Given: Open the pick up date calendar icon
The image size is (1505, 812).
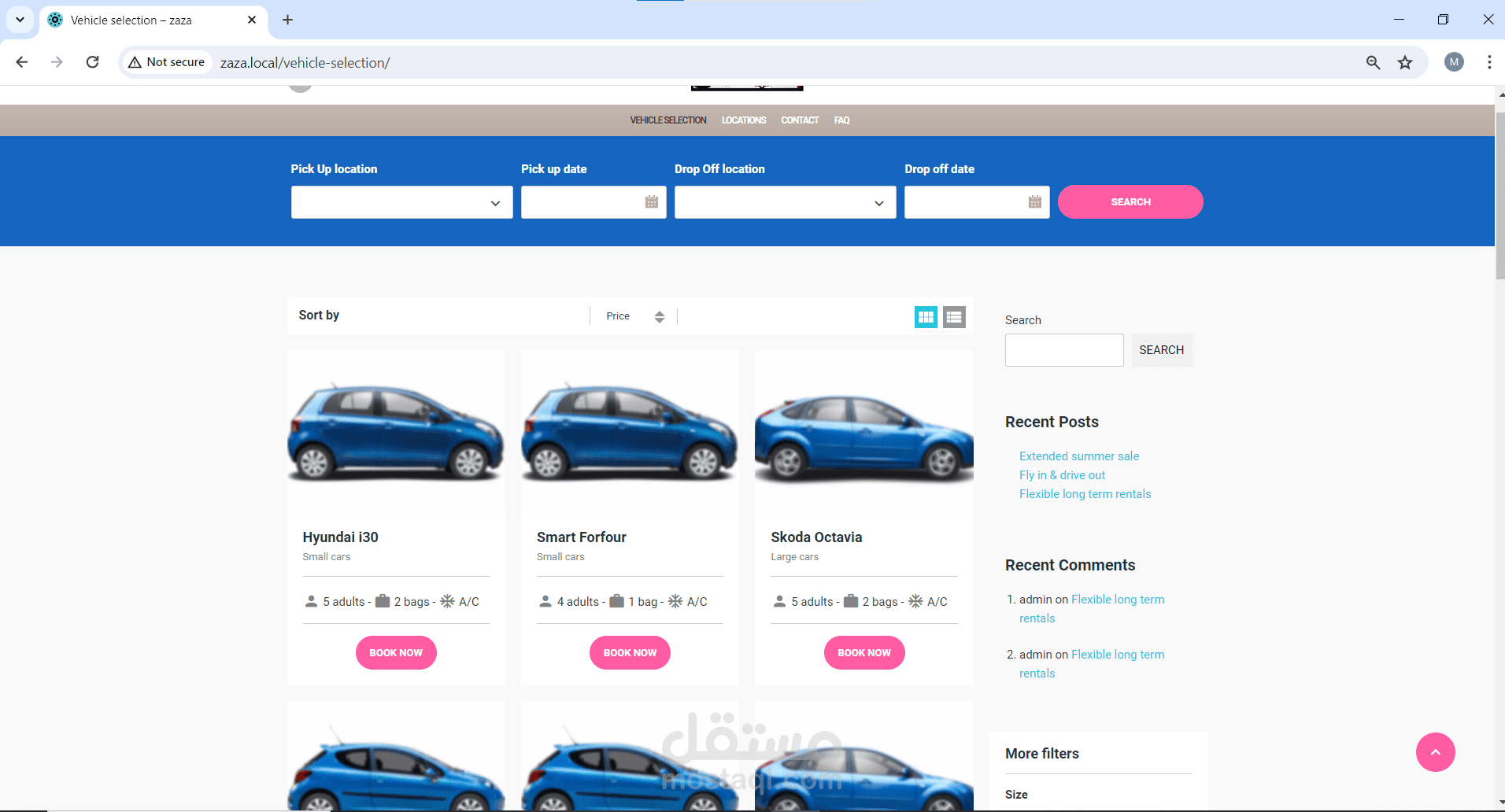Looking at the screenshot, I should 652,202.
